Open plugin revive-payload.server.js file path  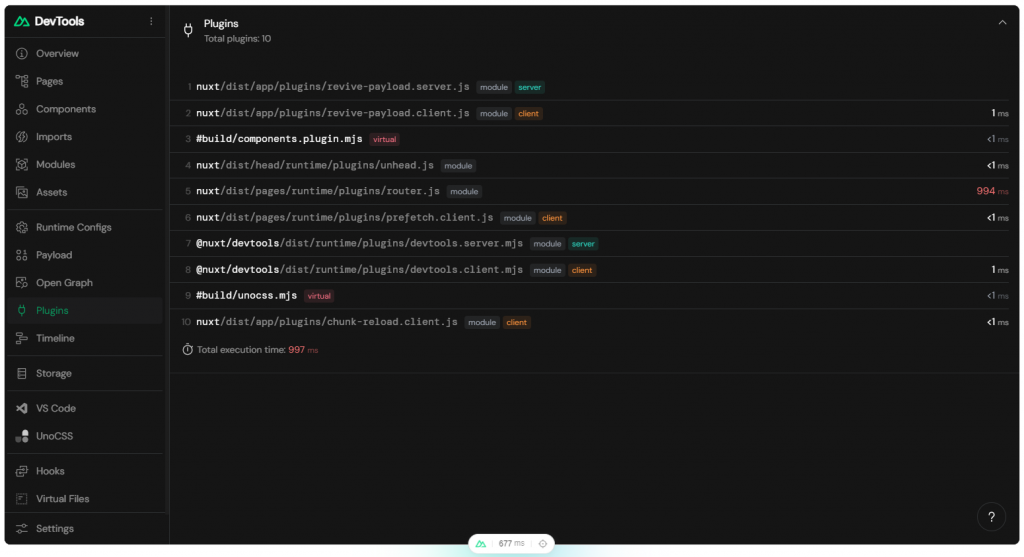point(332,87)
